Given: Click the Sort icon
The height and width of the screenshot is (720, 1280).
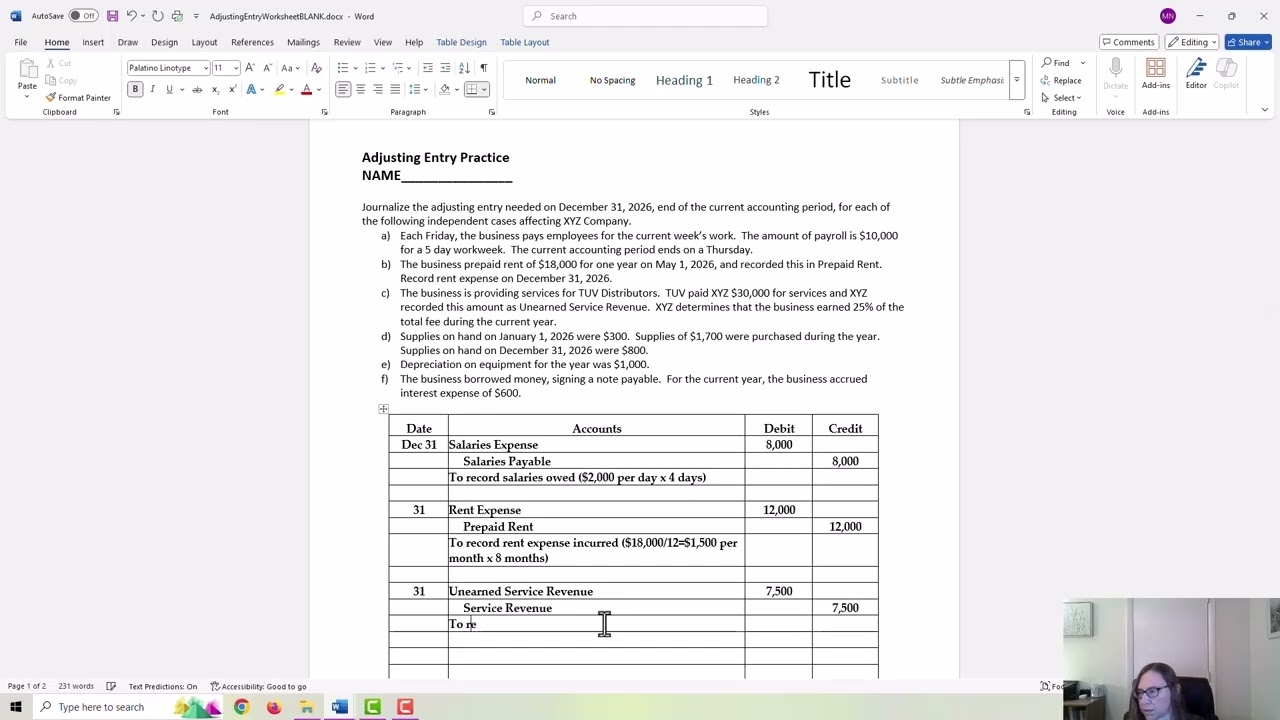Looking at the screenshot, I should point(464,67).
